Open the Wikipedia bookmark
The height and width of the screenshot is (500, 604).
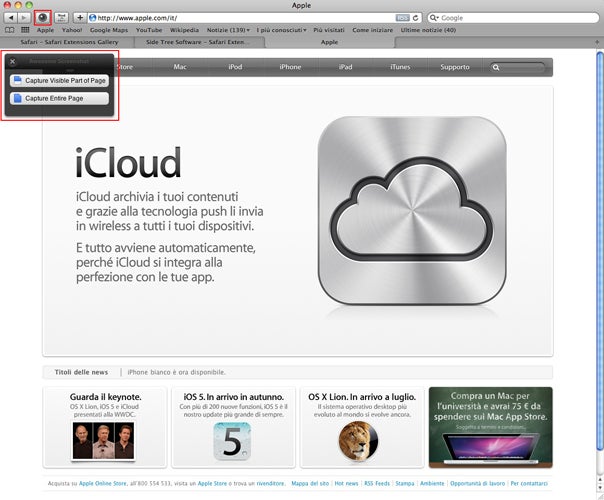pyautogui.click(x=184, y=30)
